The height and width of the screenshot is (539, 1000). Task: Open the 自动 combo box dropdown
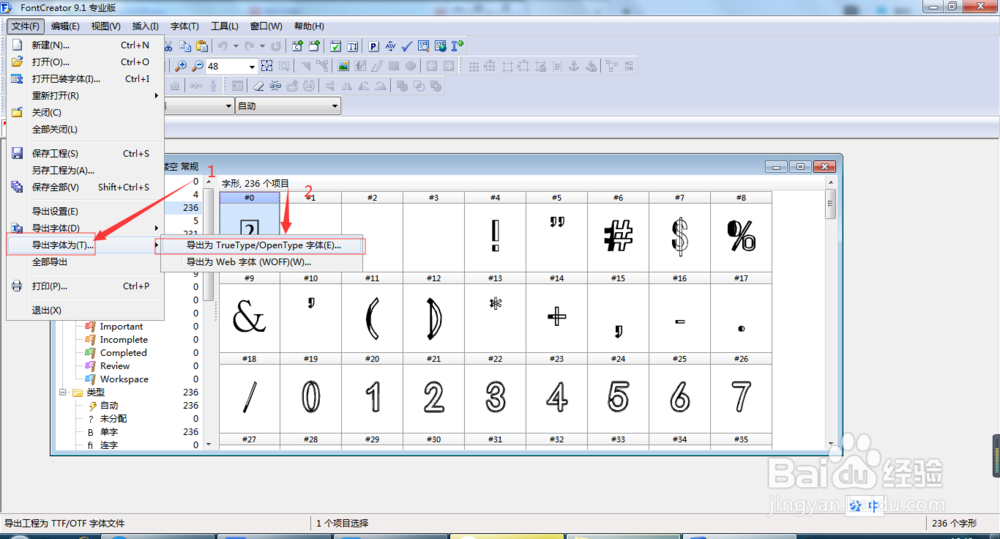click(x=334, y=106)
